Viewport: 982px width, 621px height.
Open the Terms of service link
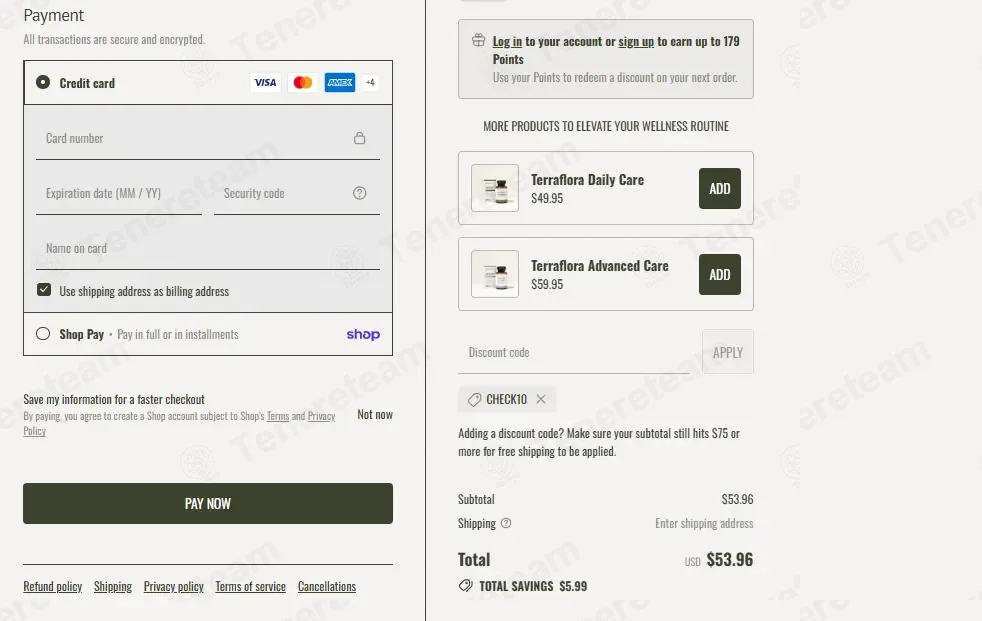point(251,586)
